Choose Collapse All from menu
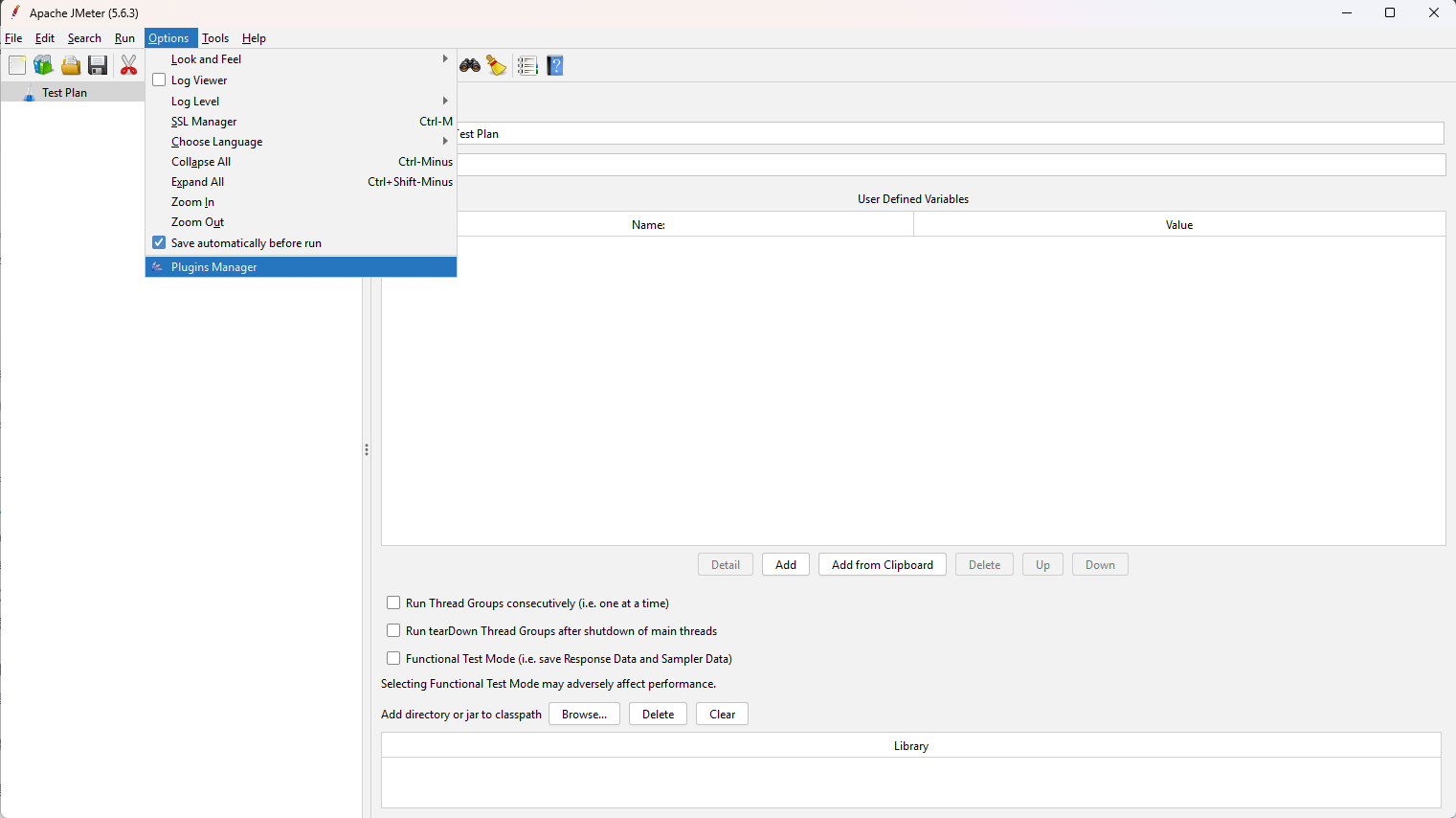The image size is (1456, 818). click(x=301, y=162)
